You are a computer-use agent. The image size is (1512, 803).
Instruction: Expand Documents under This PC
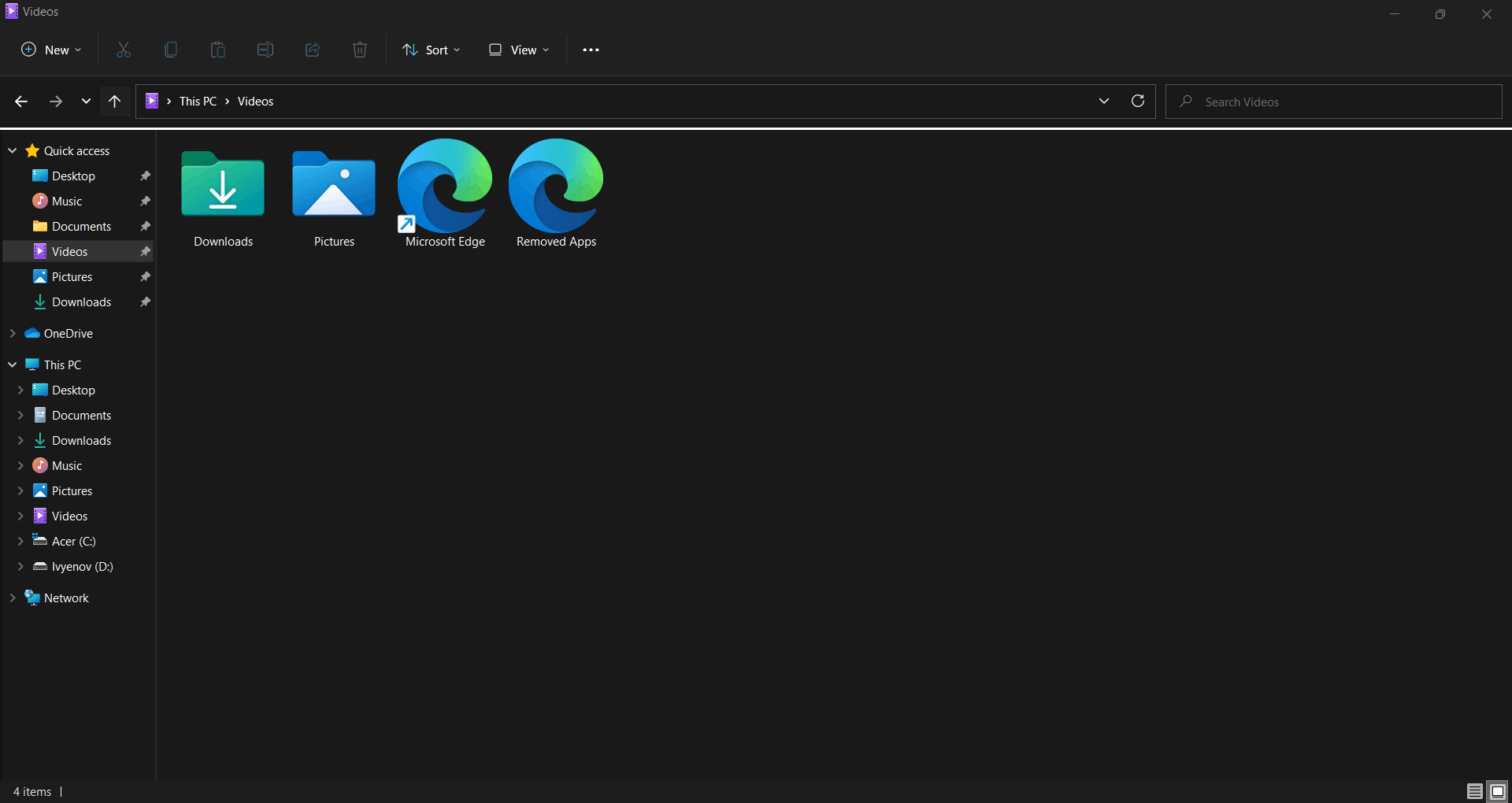(20, 415)
